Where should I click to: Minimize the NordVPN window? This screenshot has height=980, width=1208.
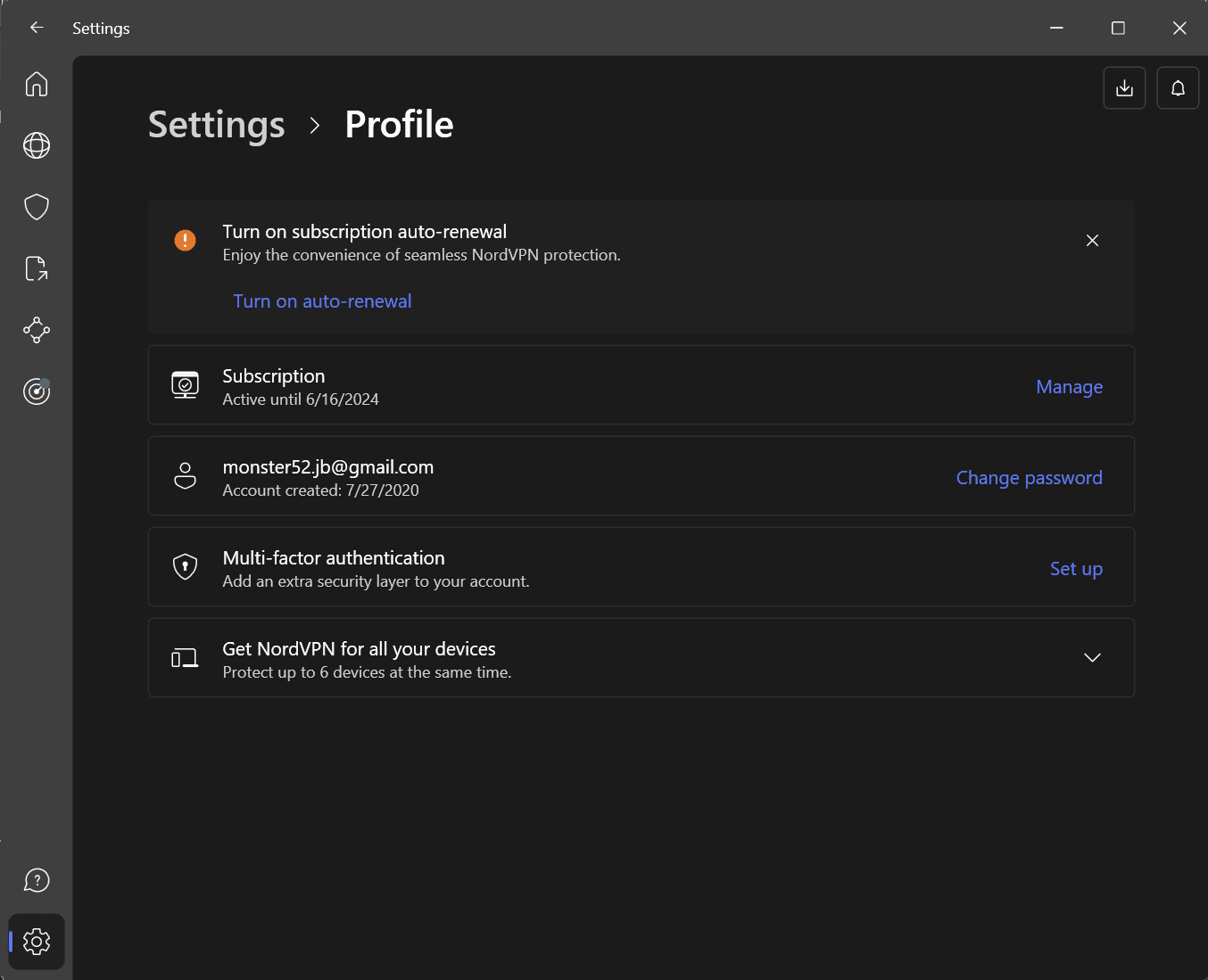[x=1056, y=28]
